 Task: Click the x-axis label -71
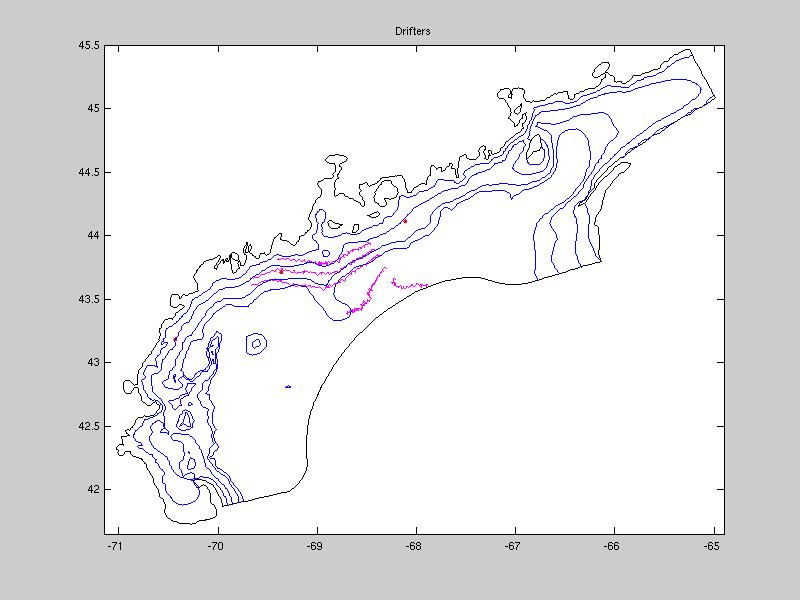pyautogui.click(x=115, y=546)
